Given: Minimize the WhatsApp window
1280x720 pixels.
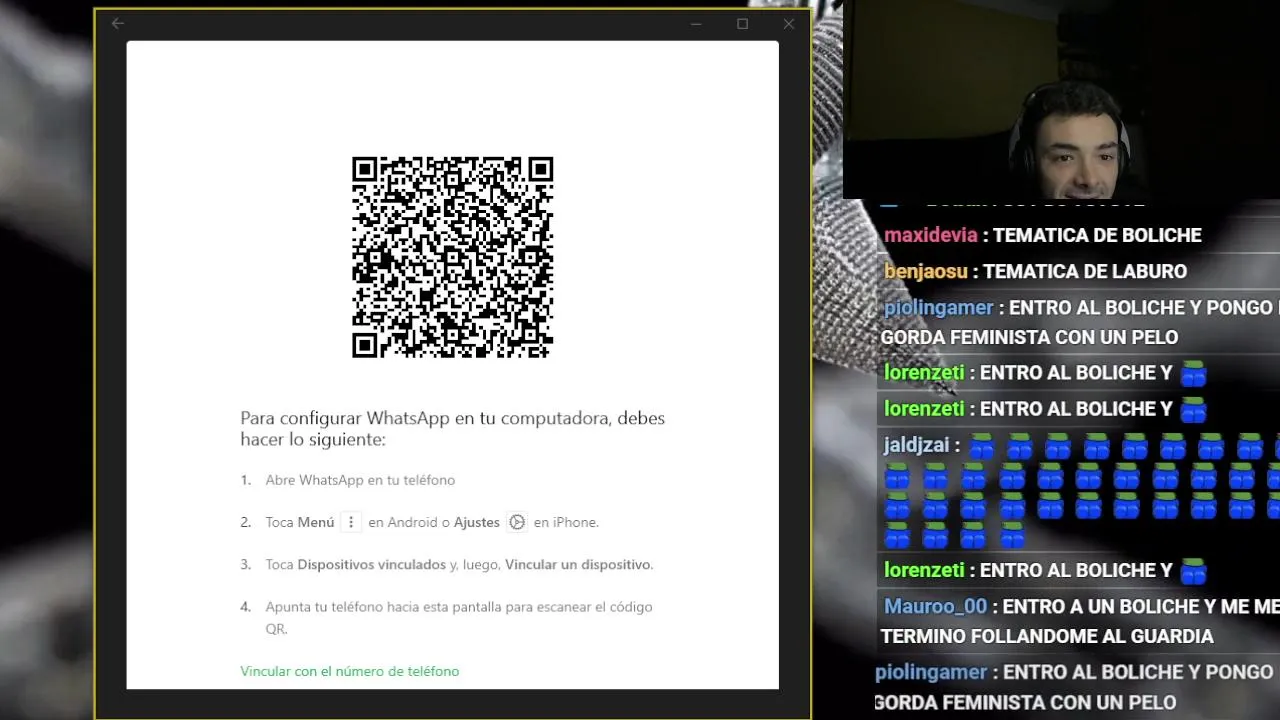Looking at the screenshot, I should point(696,24).
